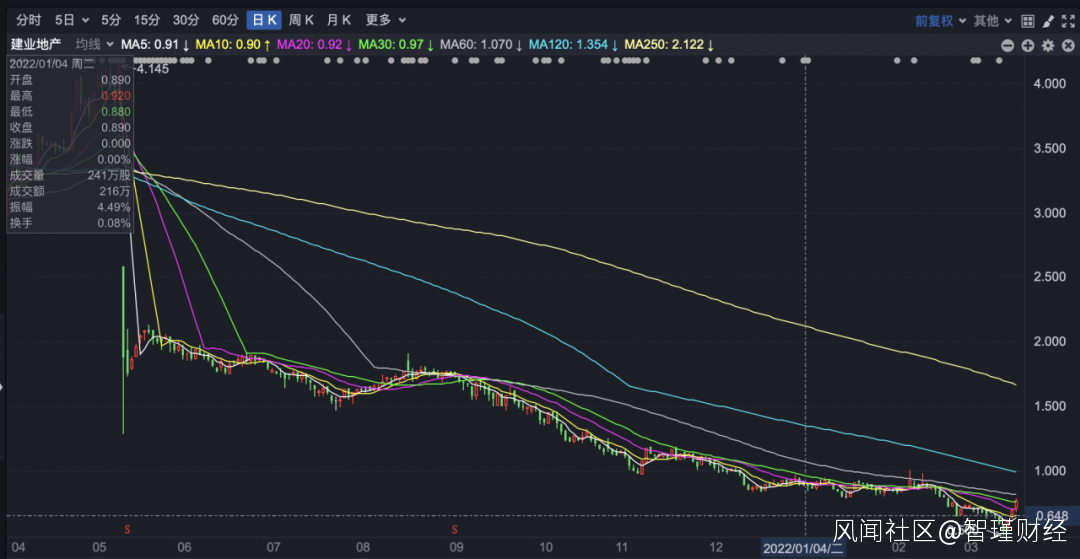1080x559 pixels.
Task: Switch to the 分时 intraday tab
Action: point(27,21)
